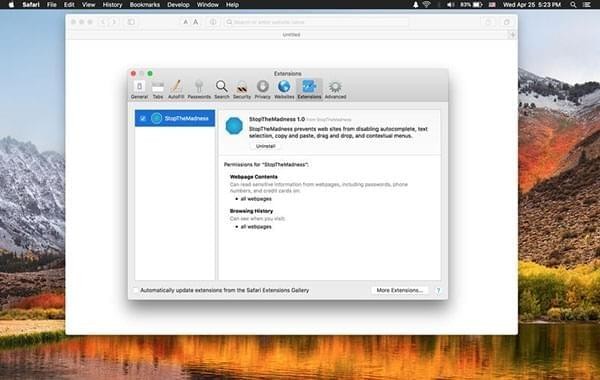600x380 pixels.
Task: Open the General preferences pane
Action: [139, 90]
